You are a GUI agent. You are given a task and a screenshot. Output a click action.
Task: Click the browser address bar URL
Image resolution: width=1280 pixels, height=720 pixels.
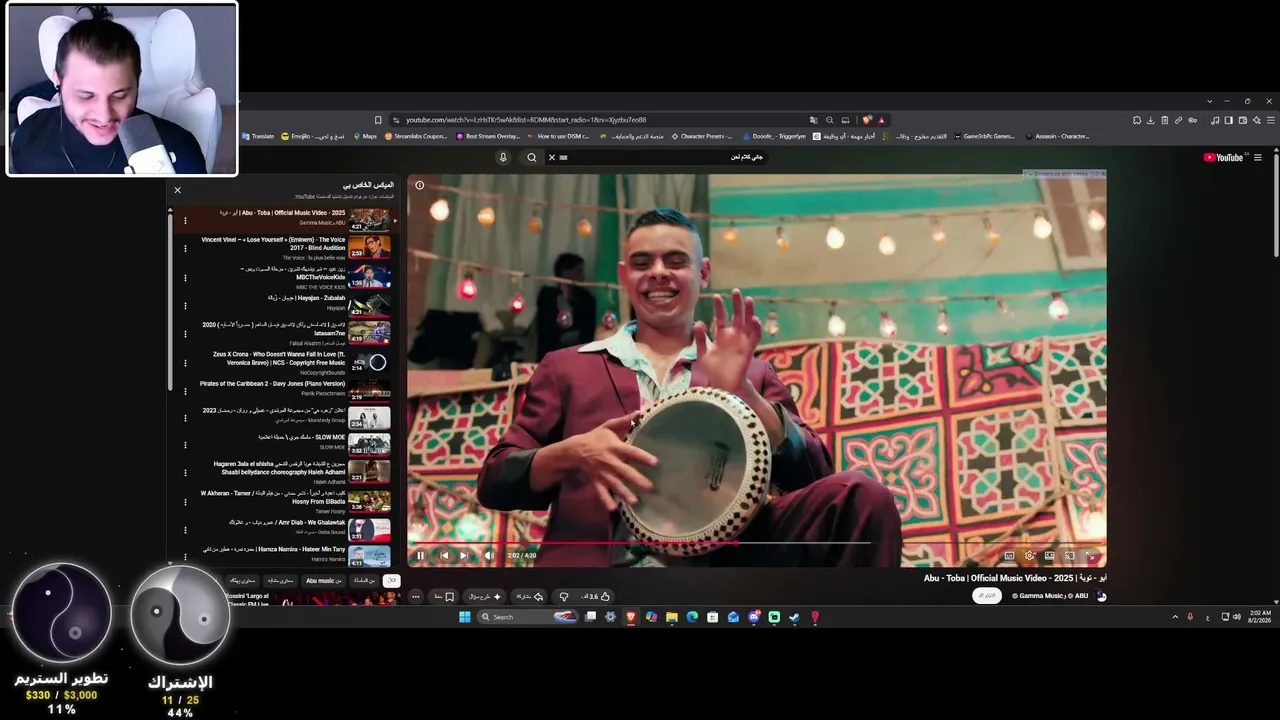click(x=526, y=120)
